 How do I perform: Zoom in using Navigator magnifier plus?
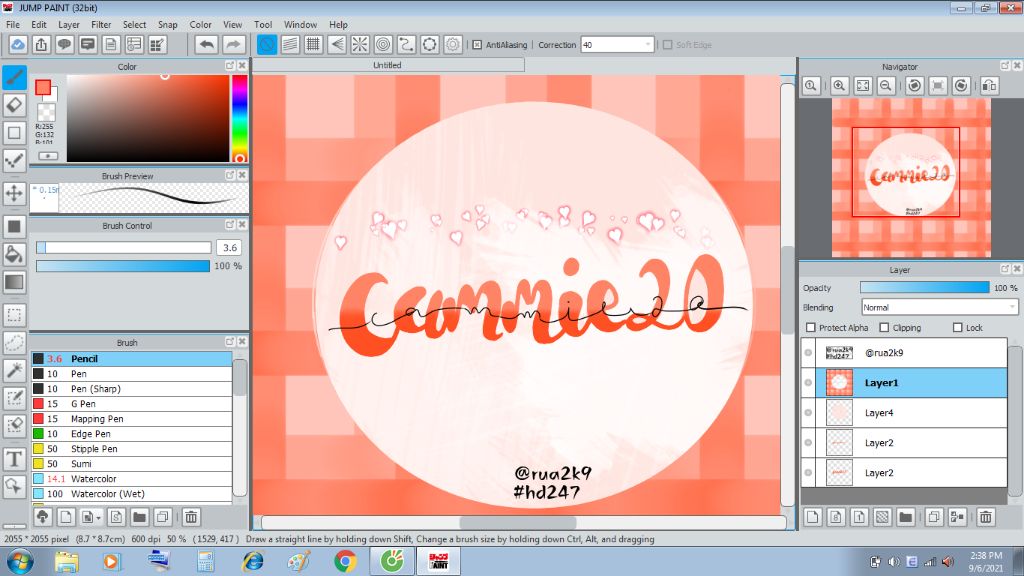839,86
